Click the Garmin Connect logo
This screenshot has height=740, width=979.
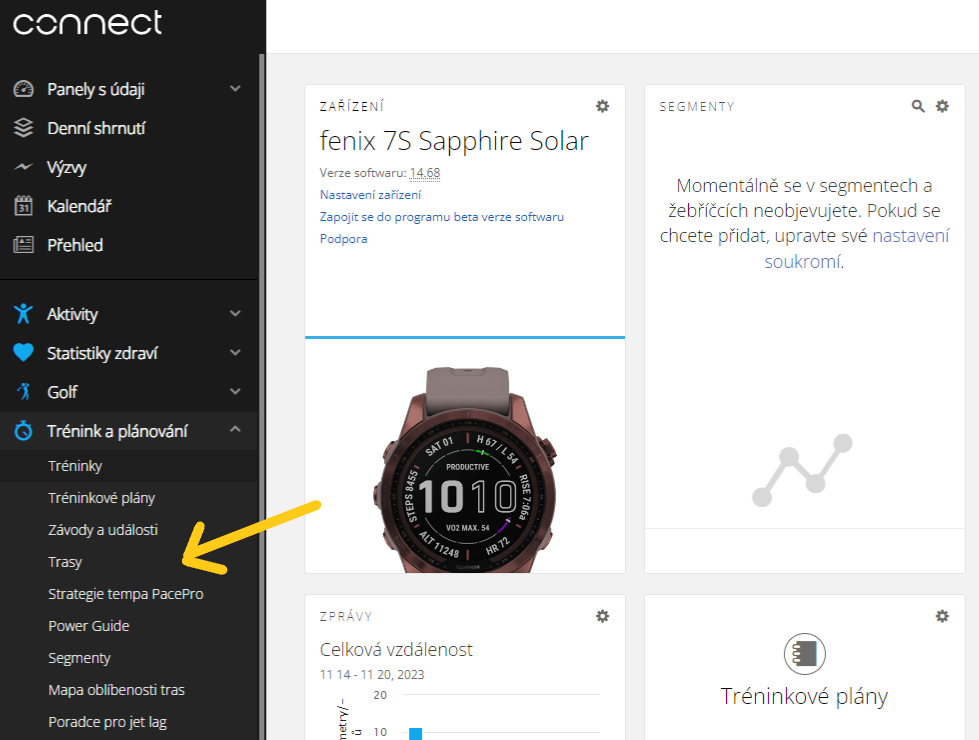(87, 23)
